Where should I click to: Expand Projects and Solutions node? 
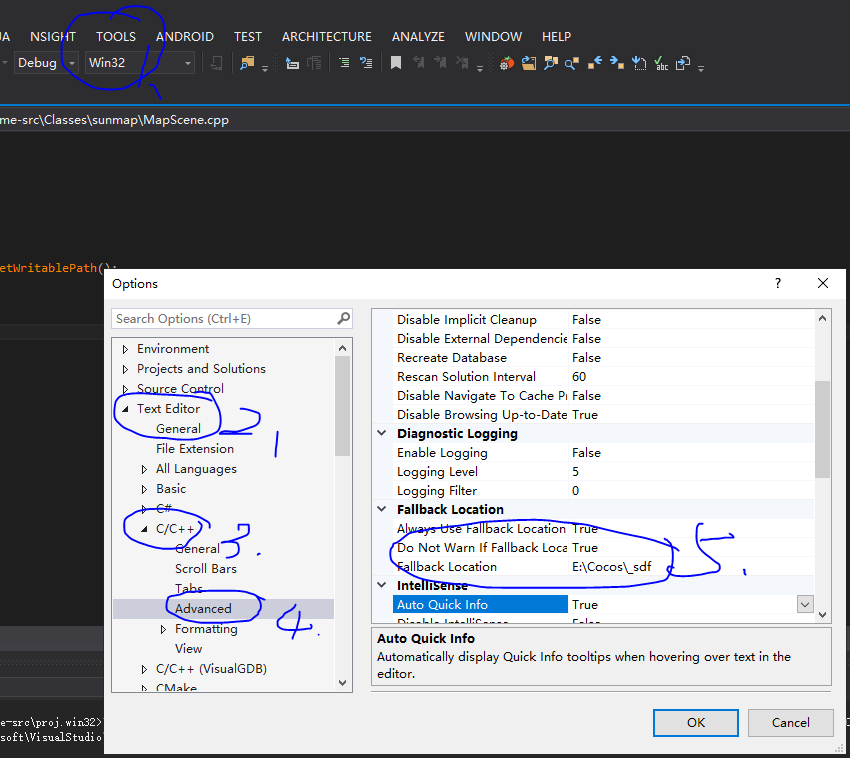[125, 369]
